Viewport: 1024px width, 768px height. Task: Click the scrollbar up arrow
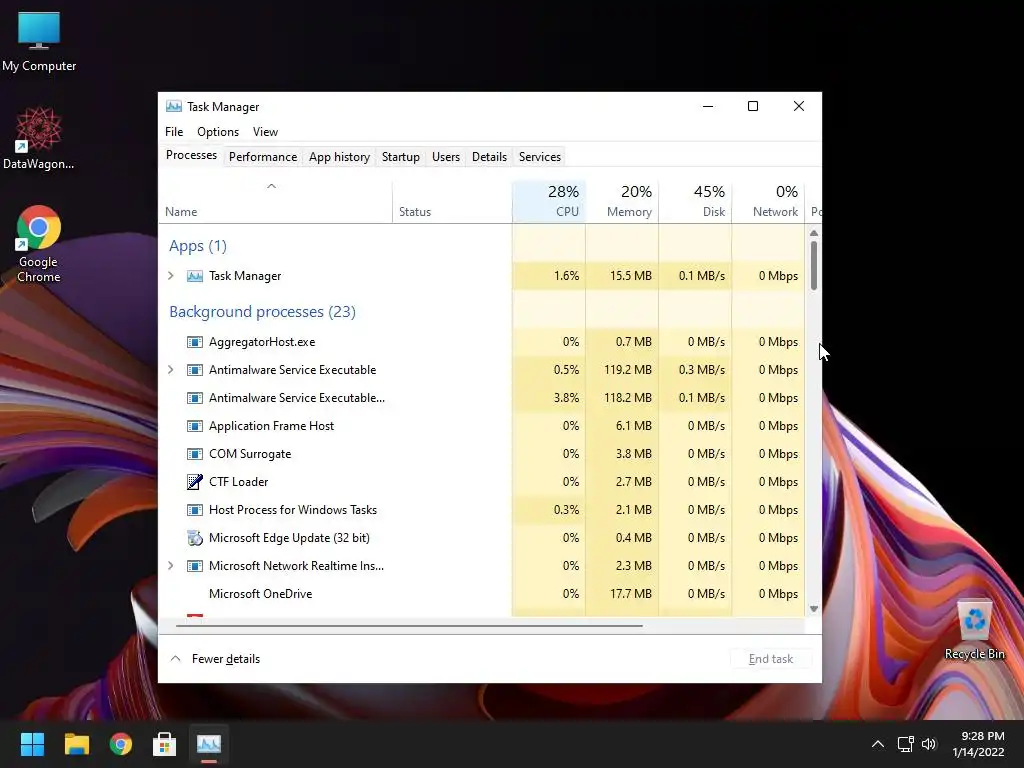tap(814, 232)
